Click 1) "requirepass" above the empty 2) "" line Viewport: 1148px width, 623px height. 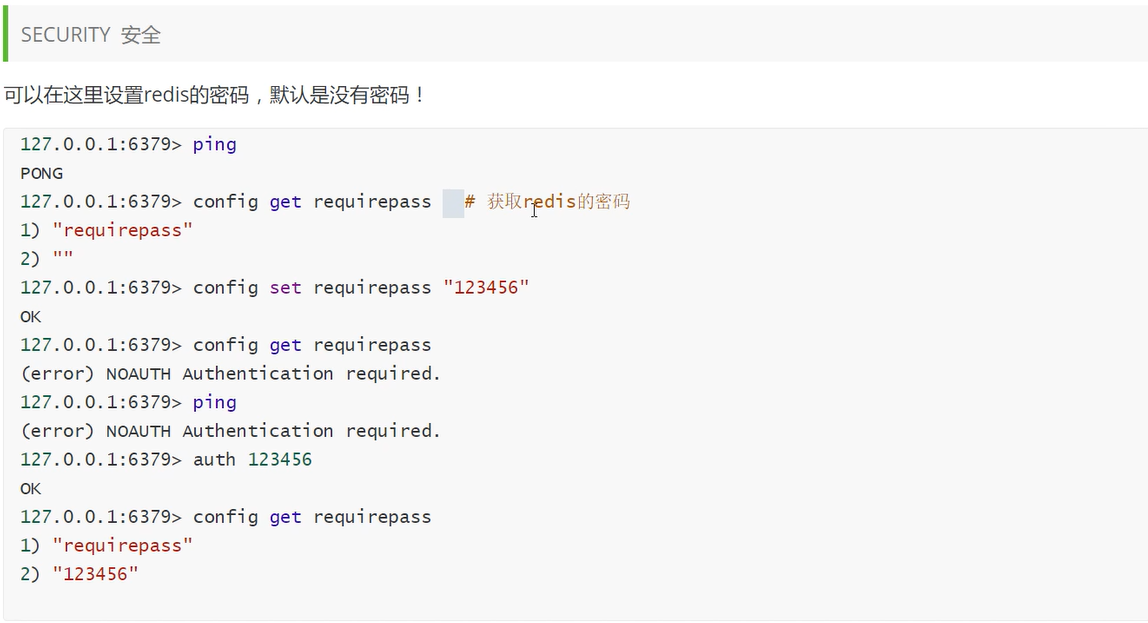pos(106,231)
